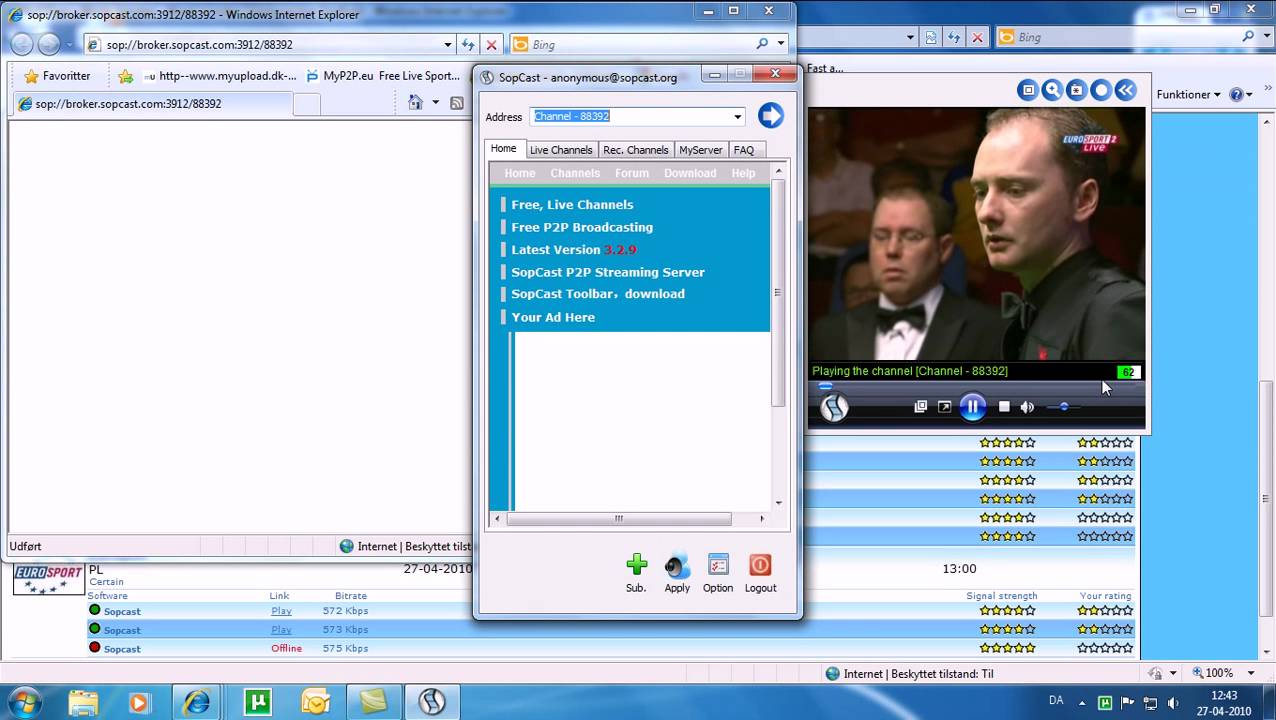Switch to the MyServer tab
Screen dimensions: 1276x720
coord(700,150)
